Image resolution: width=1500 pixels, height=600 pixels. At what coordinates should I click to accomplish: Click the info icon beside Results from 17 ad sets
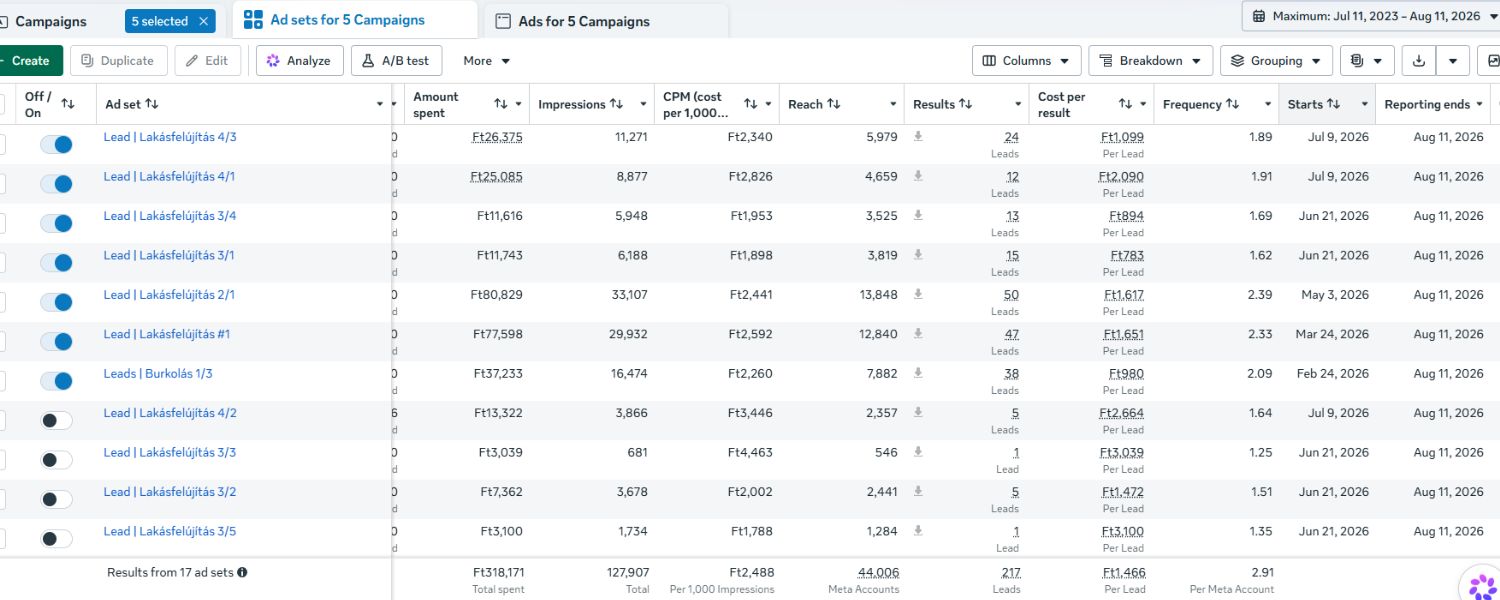point(242,573)
